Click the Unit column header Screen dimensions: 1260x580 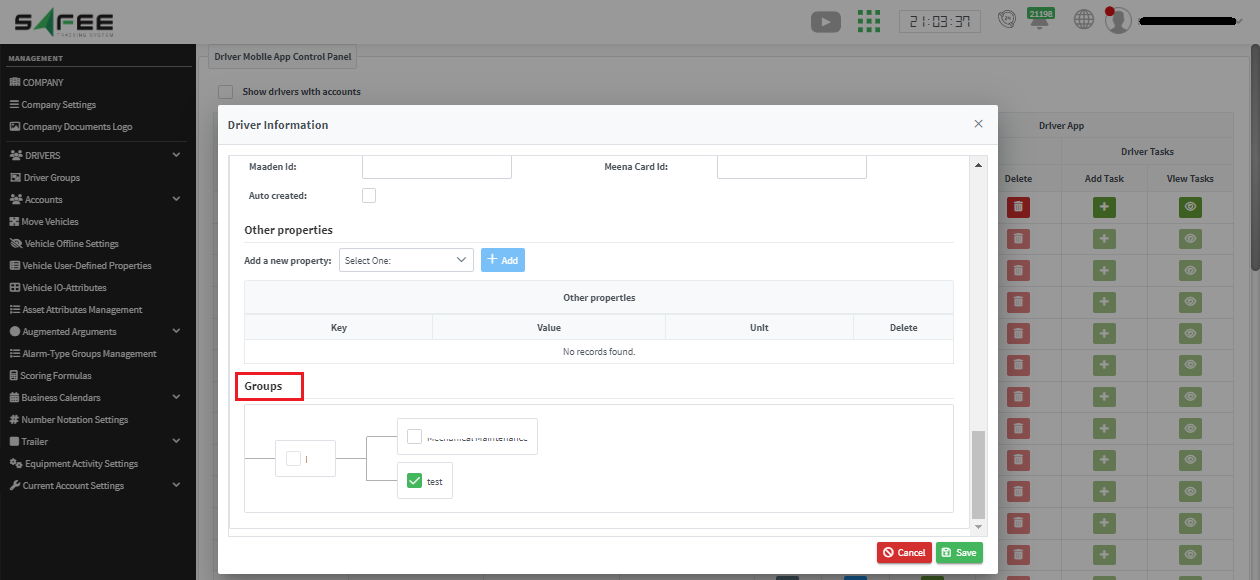click(759, 327)
